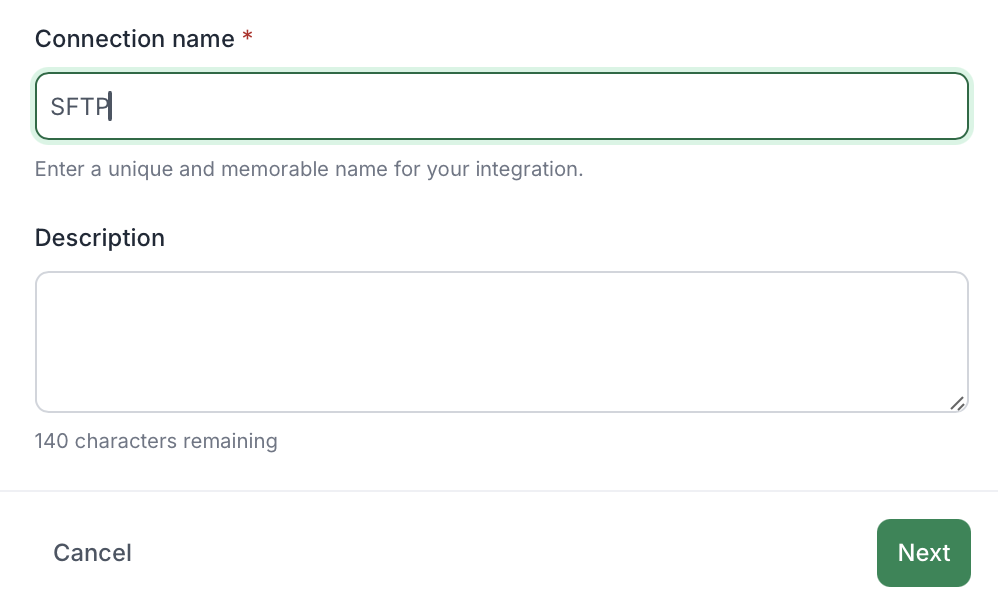
Task: Click the Next button
Action: coord(924,553)
